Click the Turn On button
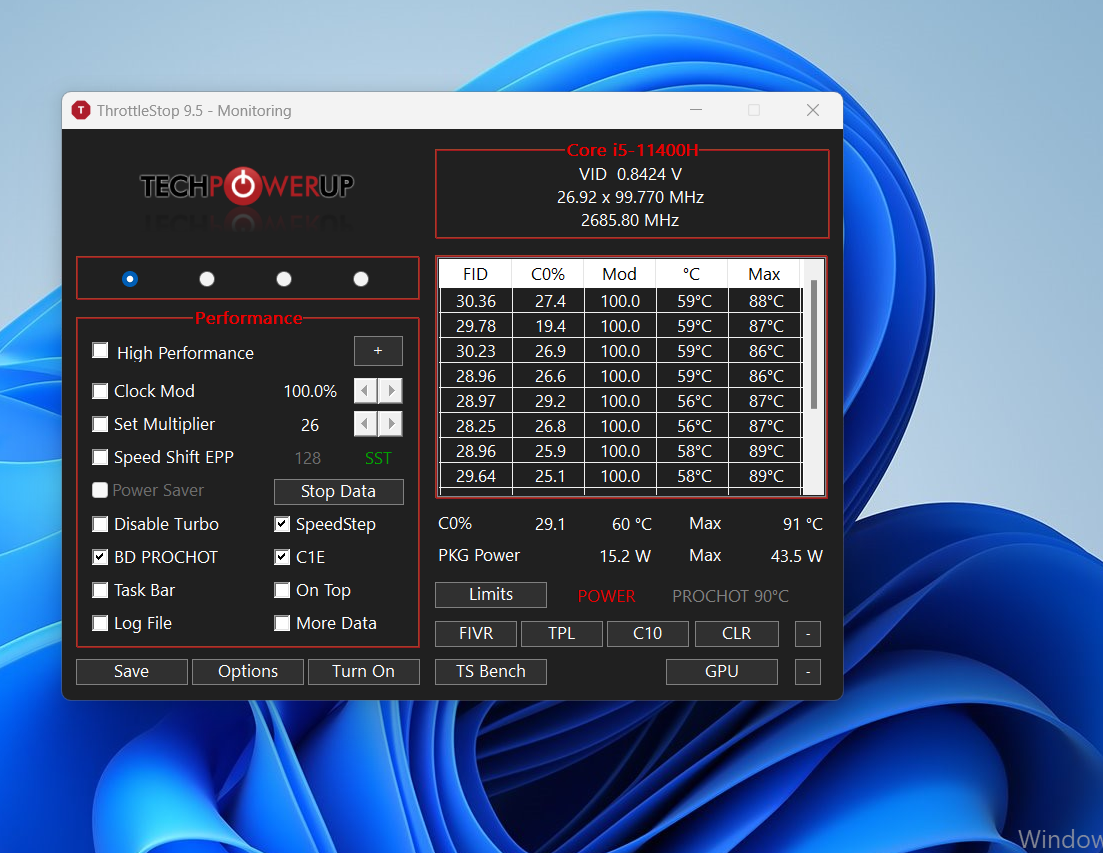This screenshot has height=853, width=1103. click(x=363, y=672)
